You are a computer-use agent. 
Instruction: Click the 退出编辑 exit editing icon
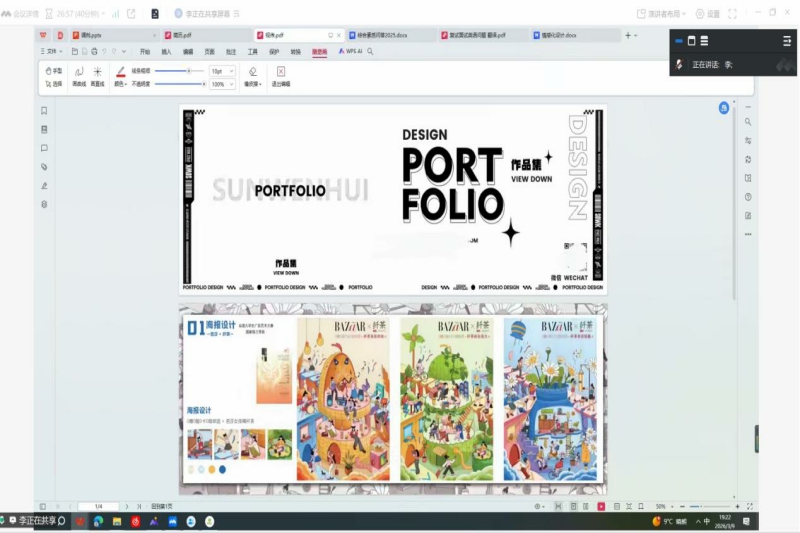pos(281,75)
